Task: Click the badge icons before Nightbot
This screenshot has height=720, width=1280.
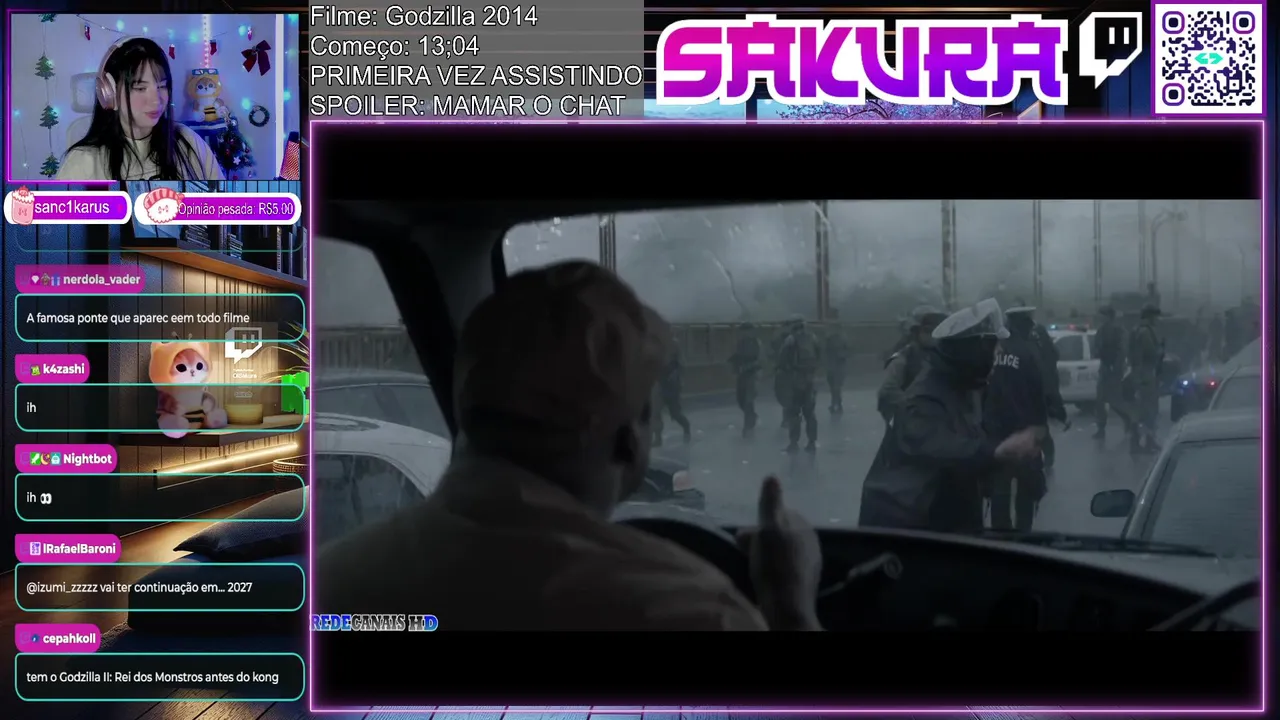Action: click(x=45, y=459)
